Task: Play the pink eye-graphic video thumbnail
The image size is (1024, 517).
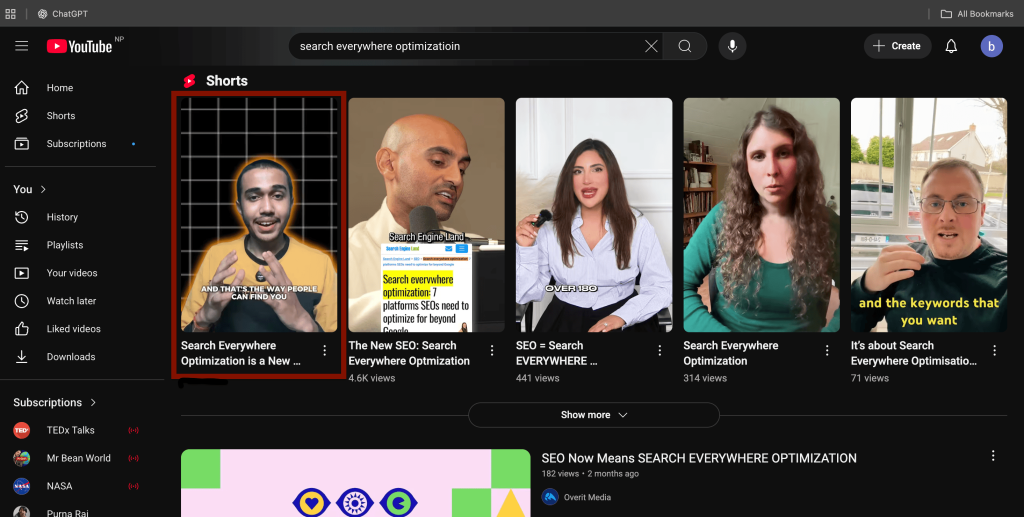Action: click(355, 483)
